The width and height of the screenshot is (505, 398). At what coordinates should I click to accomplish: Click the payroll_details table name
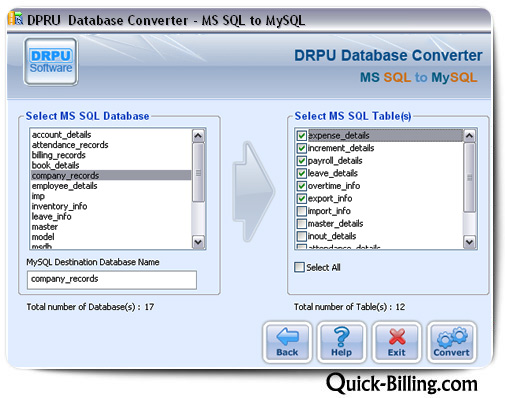(335, 161)
